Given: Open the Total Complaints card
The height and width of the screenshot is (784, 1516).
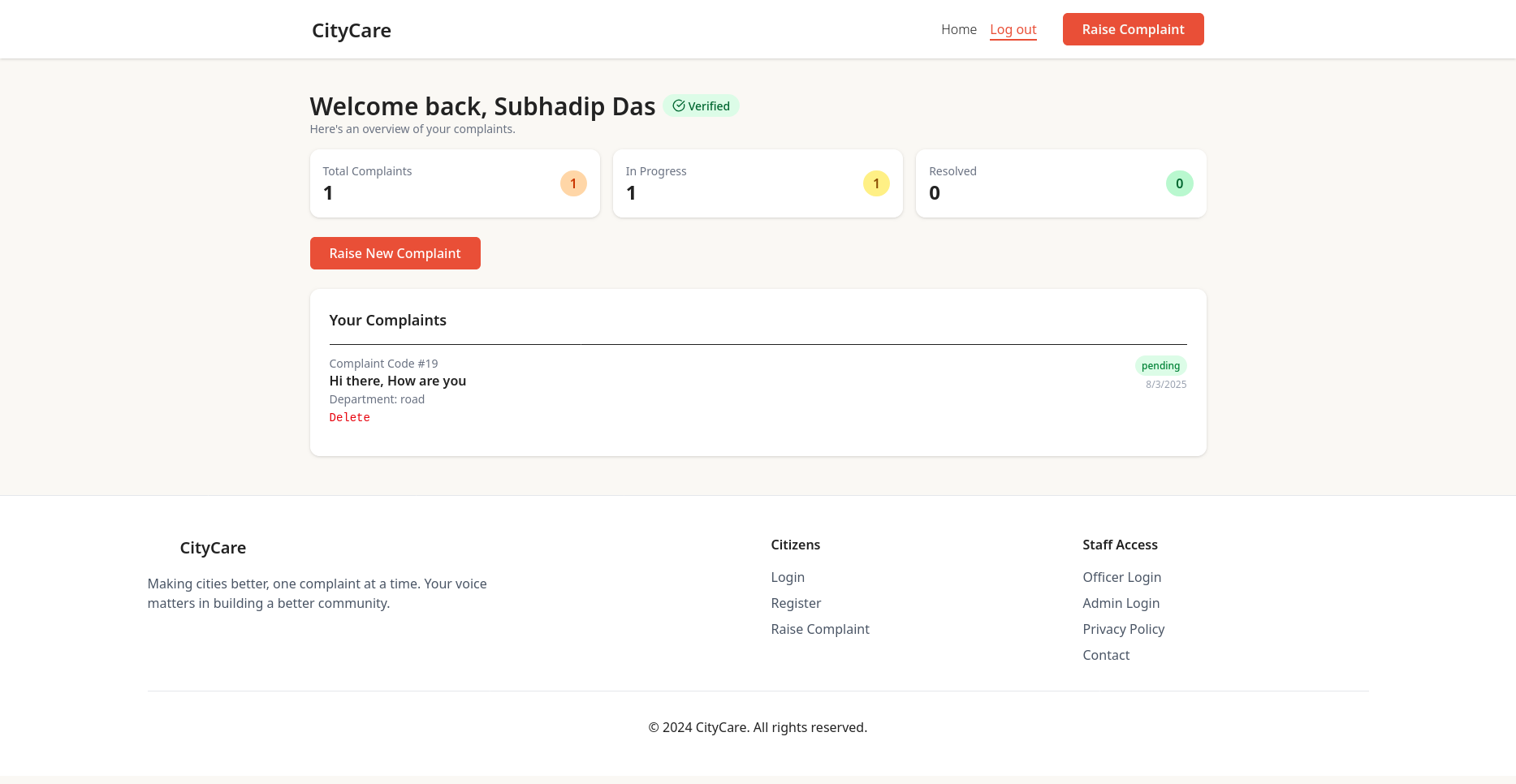Looking at the screenshot, I should pos(455,183).
